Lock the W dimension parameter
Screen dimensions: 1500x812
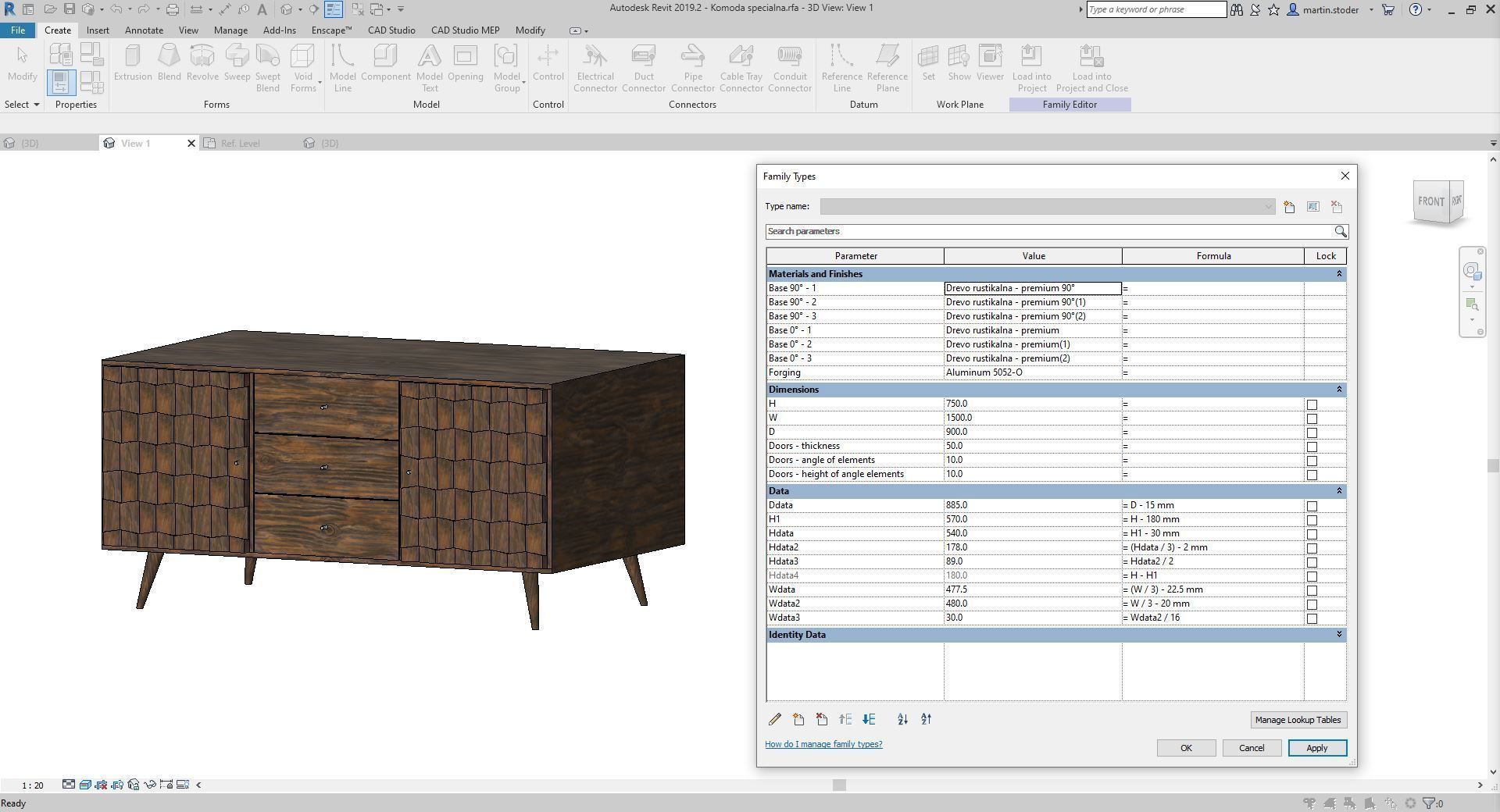tap(1312, 418)
